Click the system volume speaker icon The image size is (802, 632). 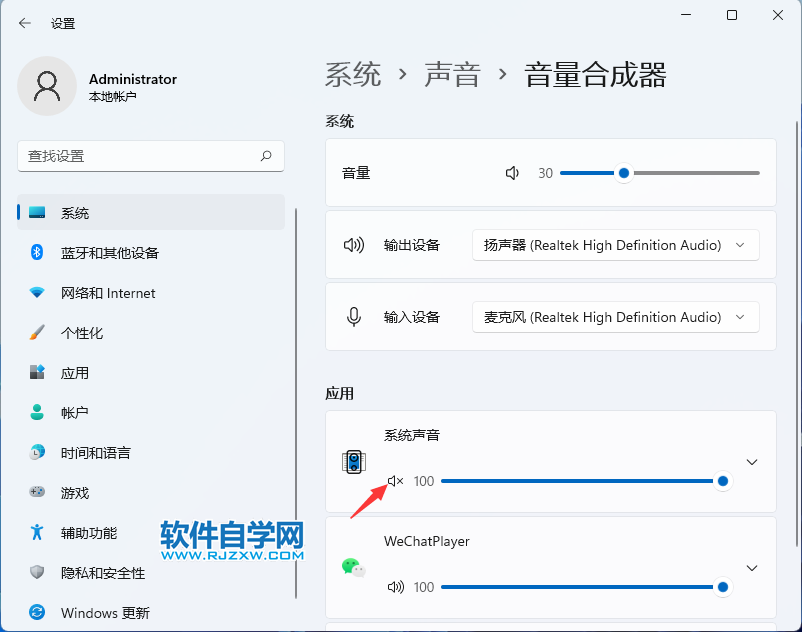(512, 173)
